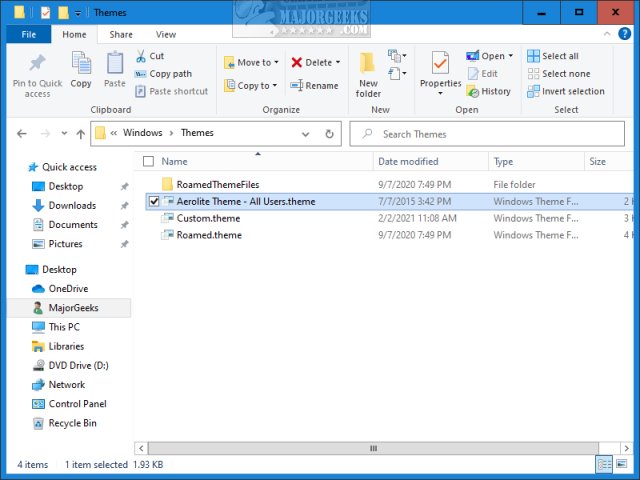
Task: Open Recent locations dropdown arrow
Action: coord(64,133)
